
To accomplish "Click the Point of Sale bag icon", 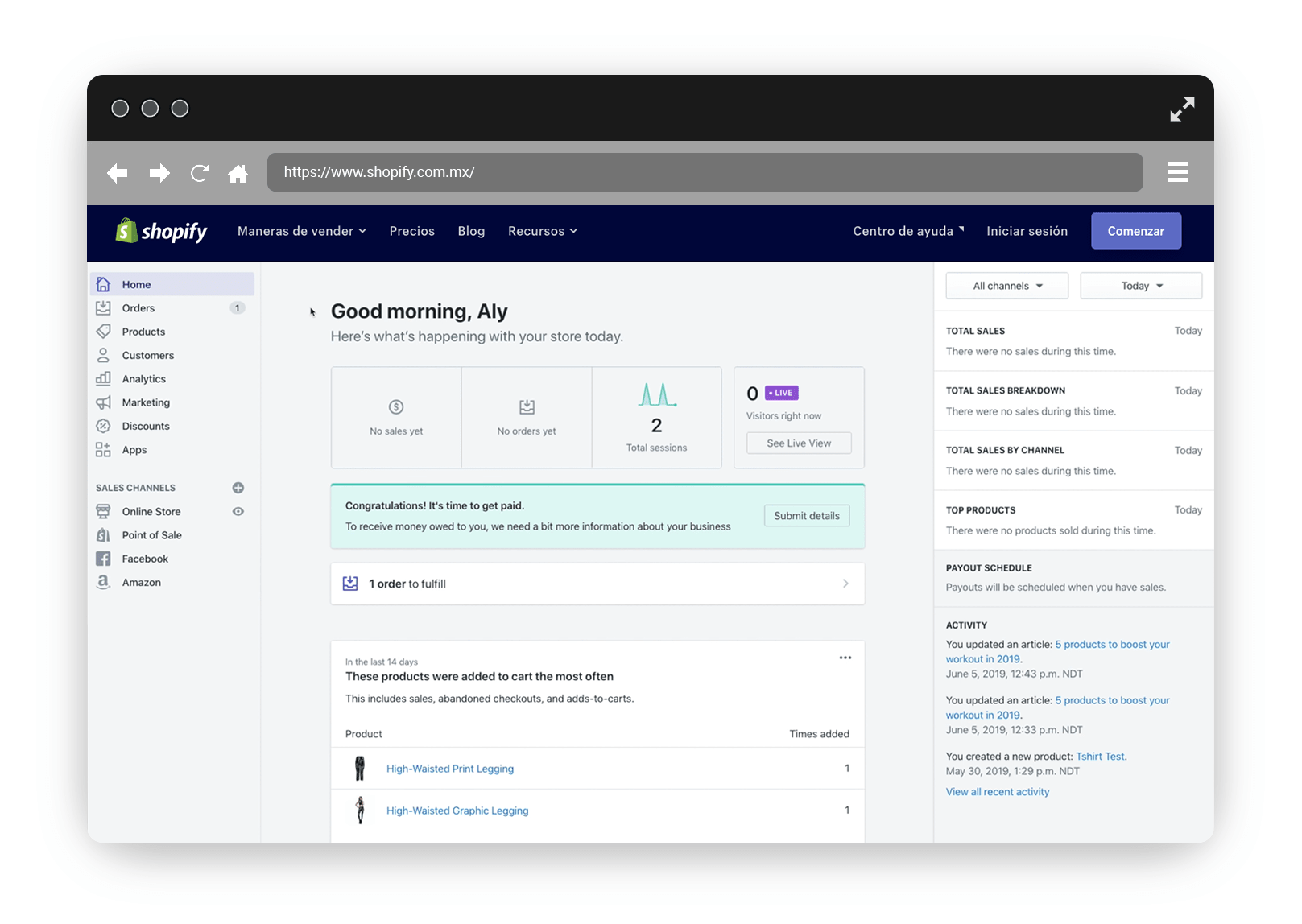I will pyautogui.click(x=103, y=535).
